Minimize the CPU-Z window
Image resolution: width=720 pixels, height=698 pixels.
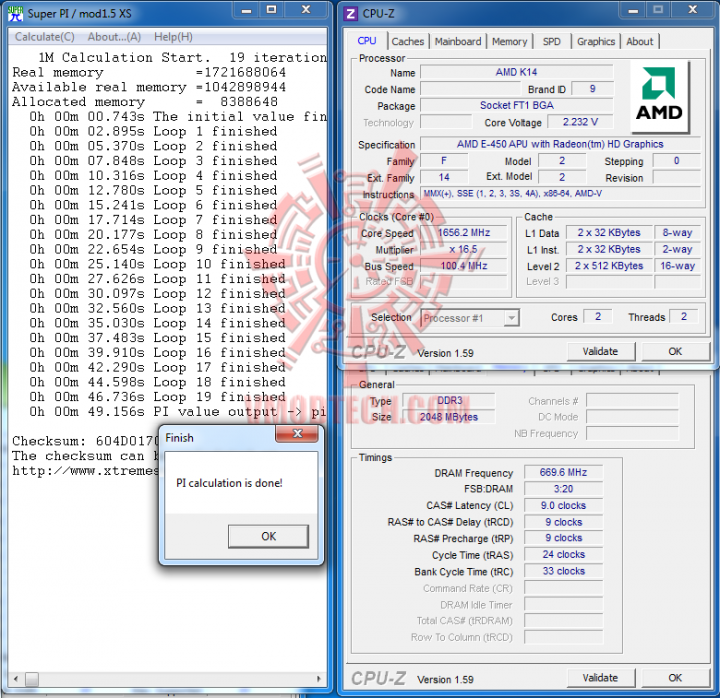(633, 10)
